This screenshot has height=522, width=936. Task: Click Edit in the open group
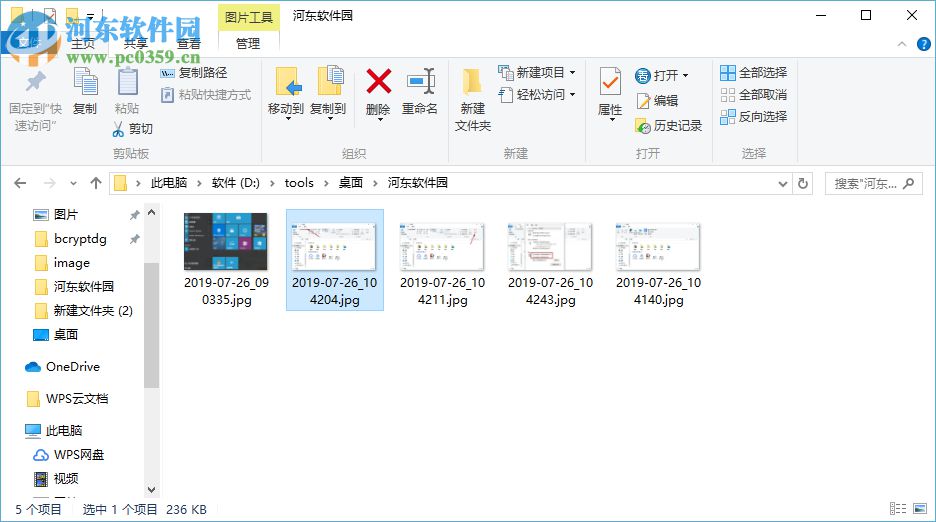657,101
